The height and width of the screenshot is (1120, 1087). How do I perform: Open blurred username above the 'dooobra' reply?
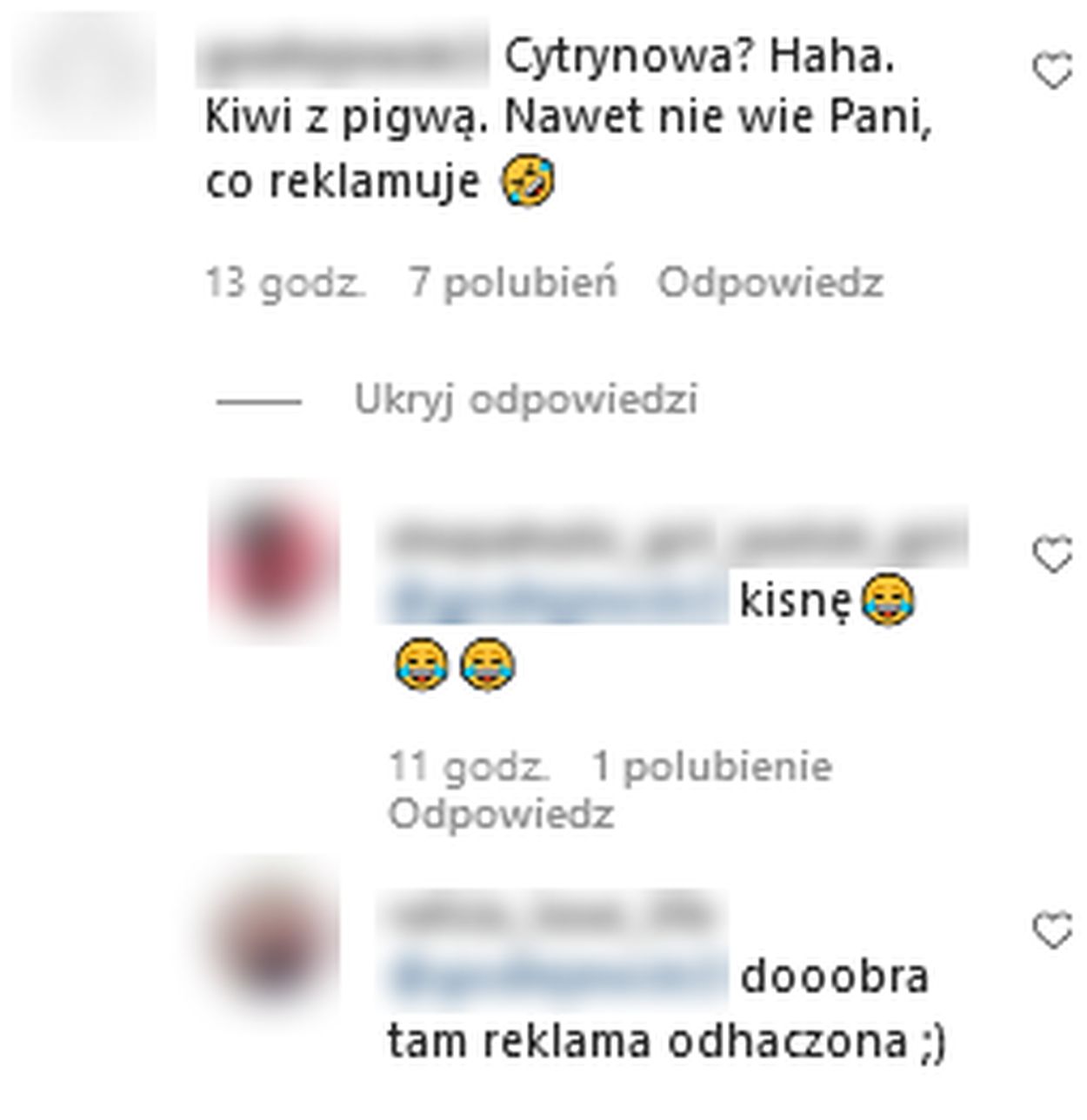552,916
